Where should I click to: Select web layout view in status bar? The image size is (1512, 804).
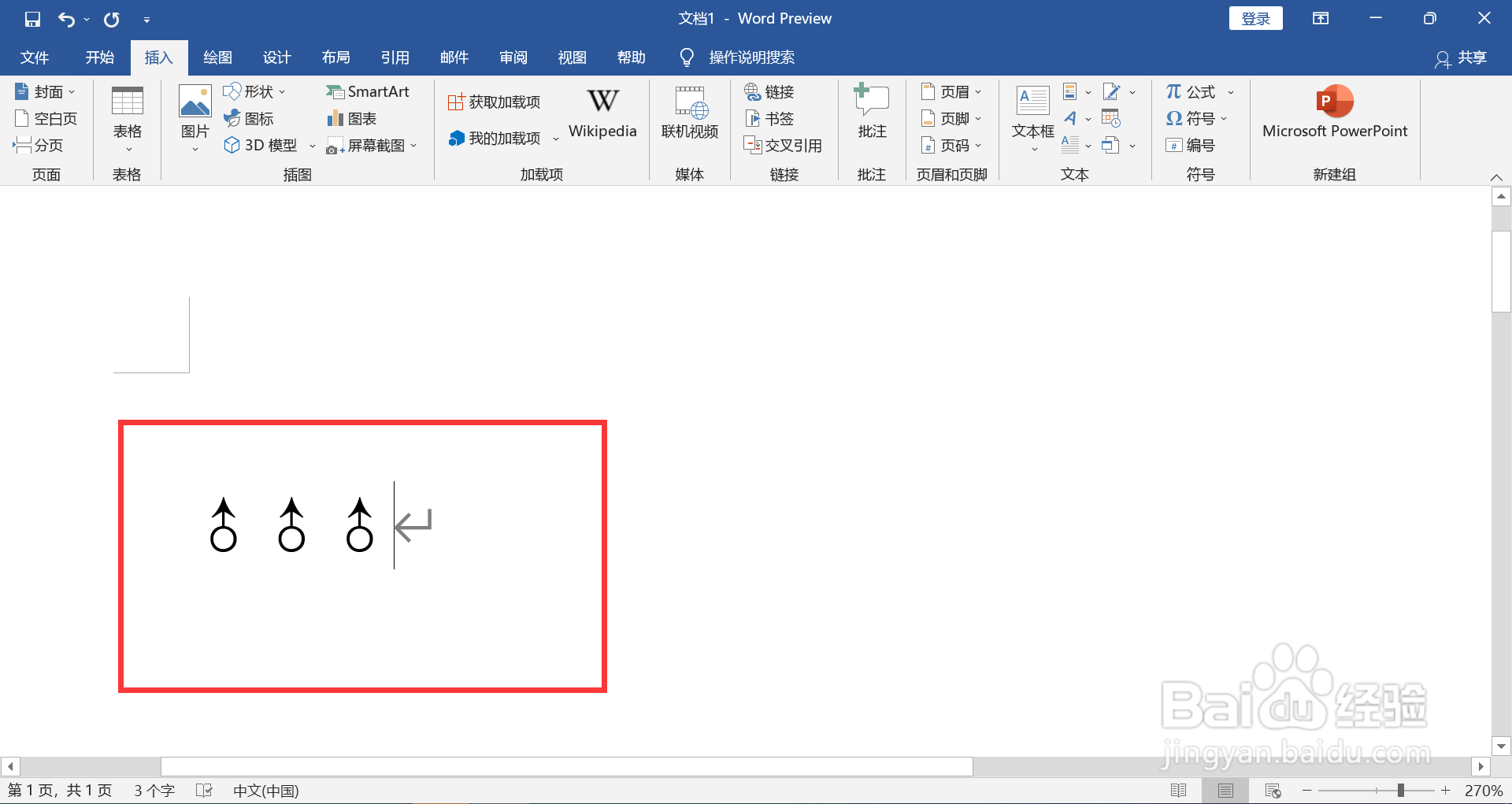[x=1273, y=790]
